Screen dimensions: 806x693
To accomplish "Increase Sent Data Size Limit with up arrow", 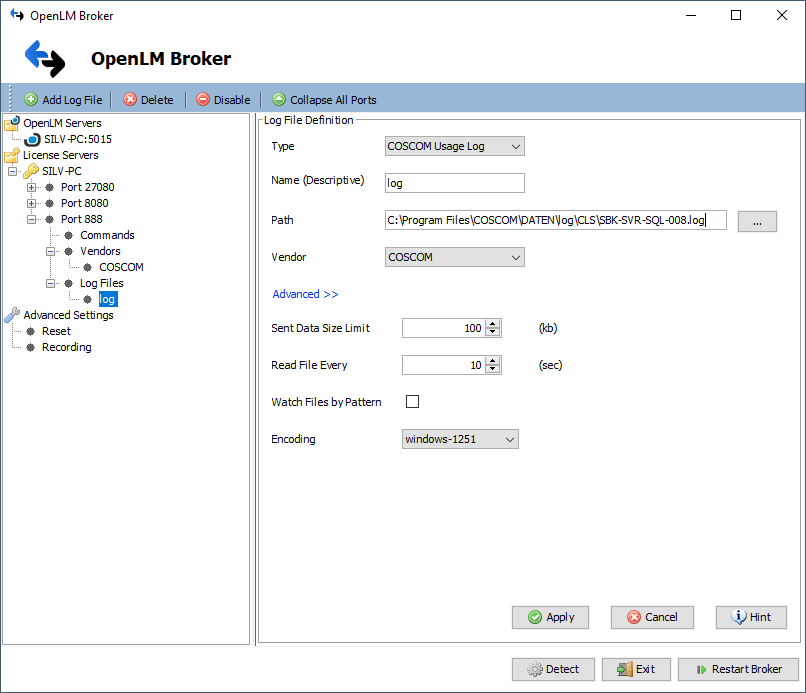I will (492, 324).
